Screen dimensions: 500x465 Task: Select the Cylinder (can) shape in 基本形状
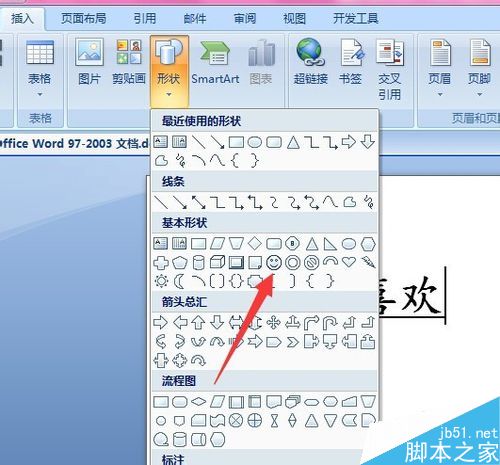(199, 263)
